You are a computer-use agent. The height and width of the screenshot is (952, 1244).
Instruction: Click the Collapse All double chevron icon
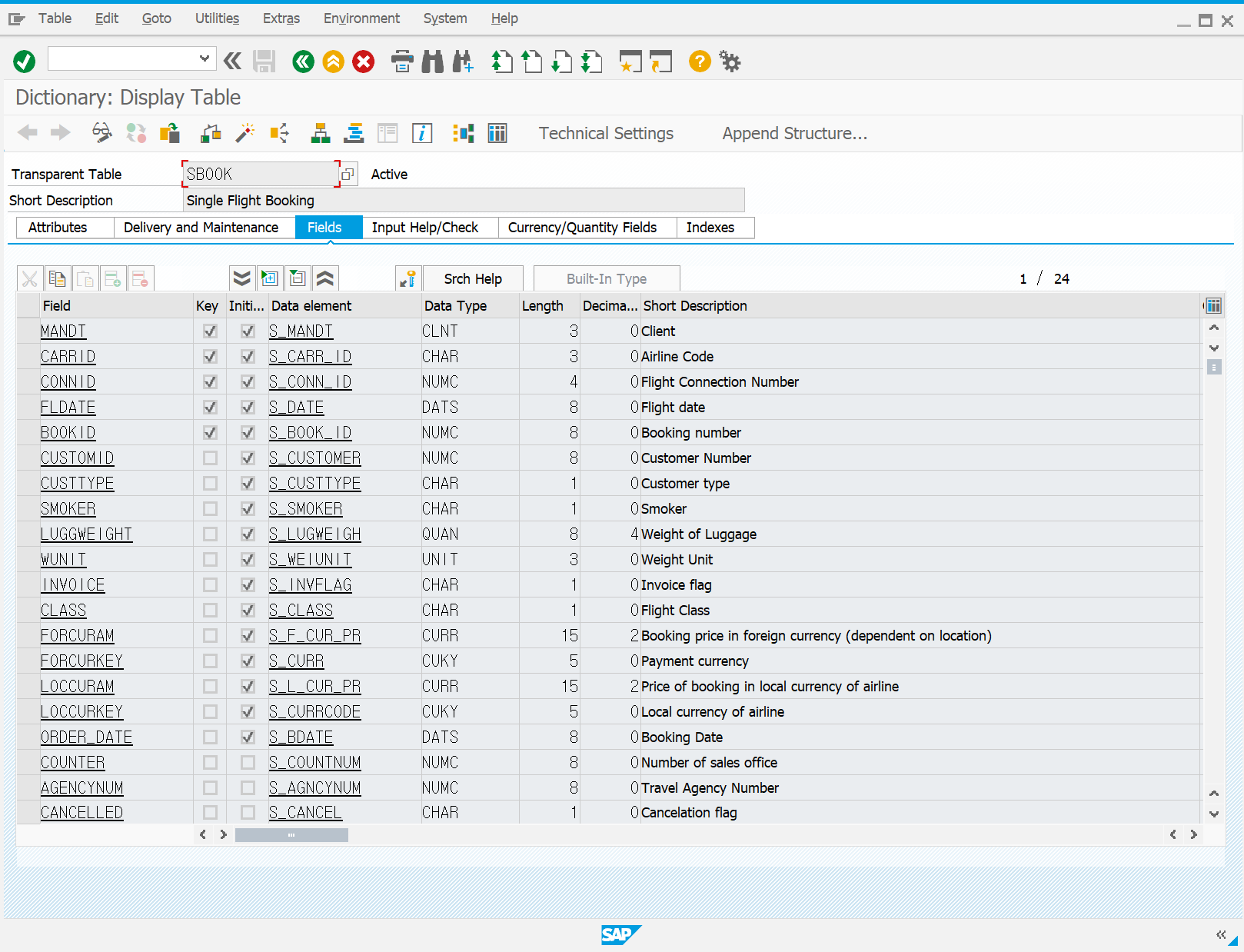click(x=325, y=278)
